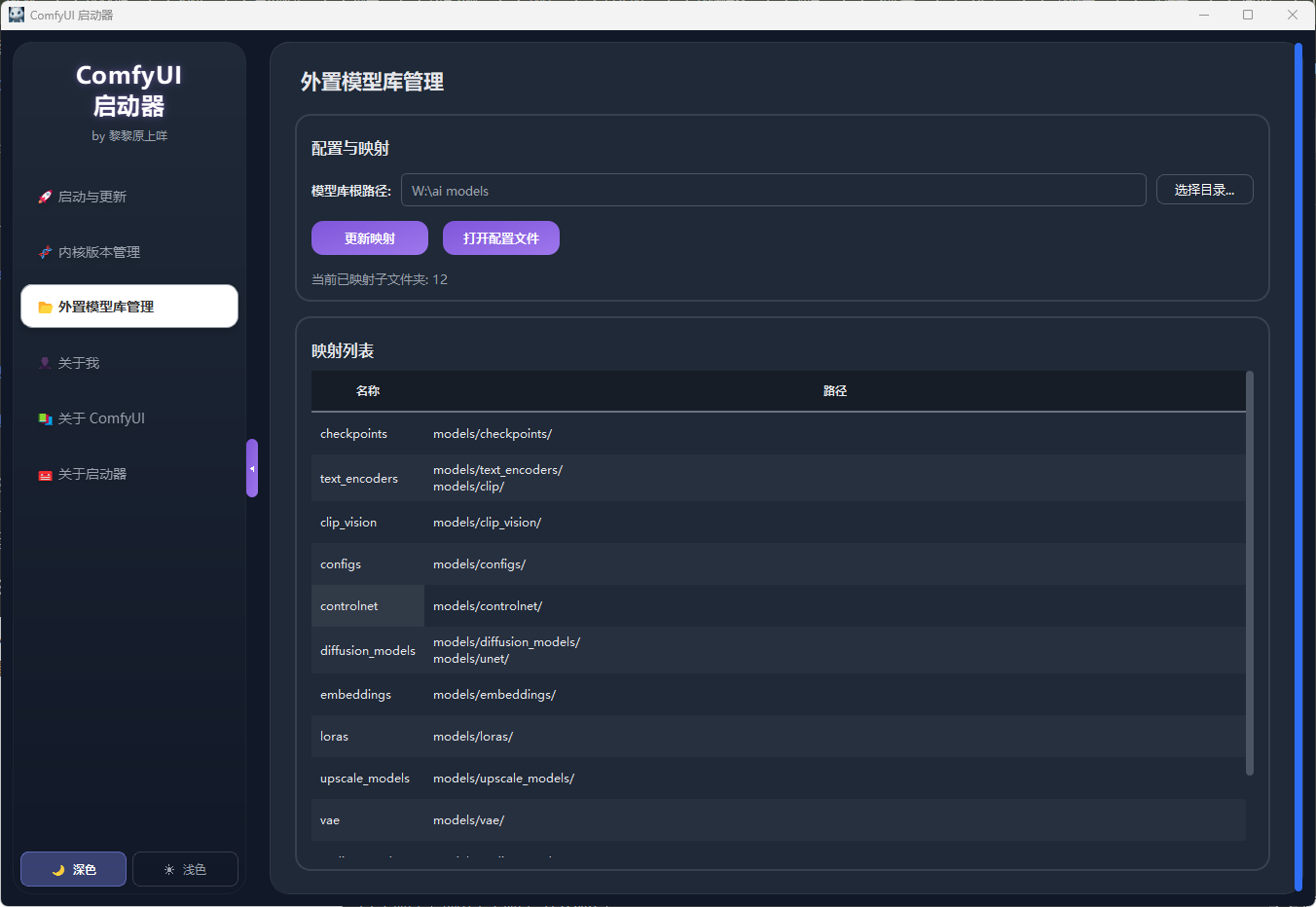Viewport: 1316px width, 907px height.
Task: Click the 映射列表 section heading
Action: [343, 350]
